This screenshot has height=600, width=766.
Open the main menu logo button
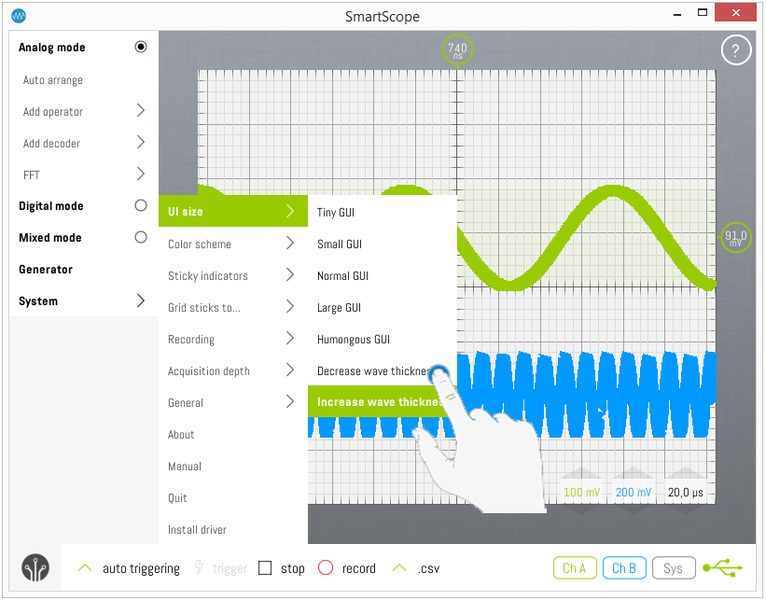(35, 567)
